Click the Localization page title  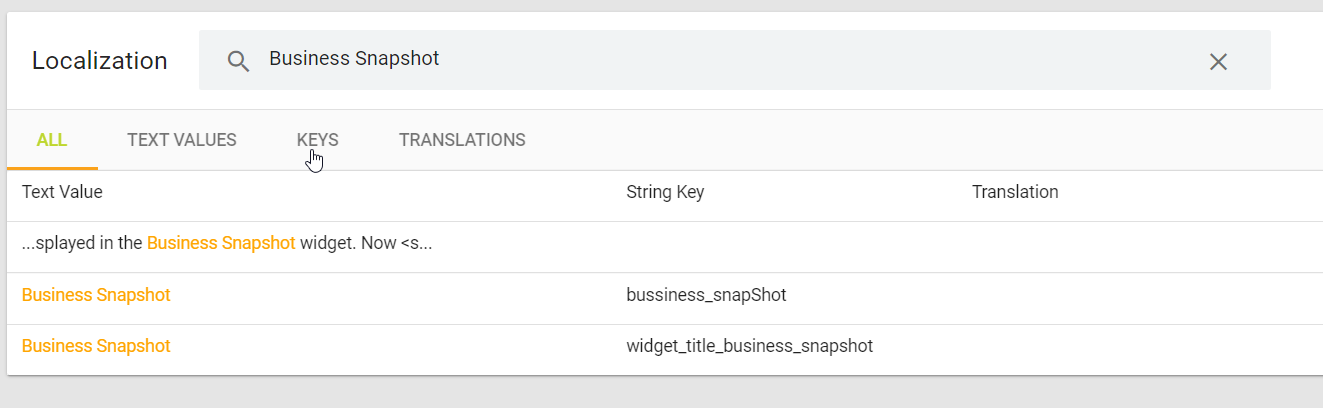(x=100, y=61)
